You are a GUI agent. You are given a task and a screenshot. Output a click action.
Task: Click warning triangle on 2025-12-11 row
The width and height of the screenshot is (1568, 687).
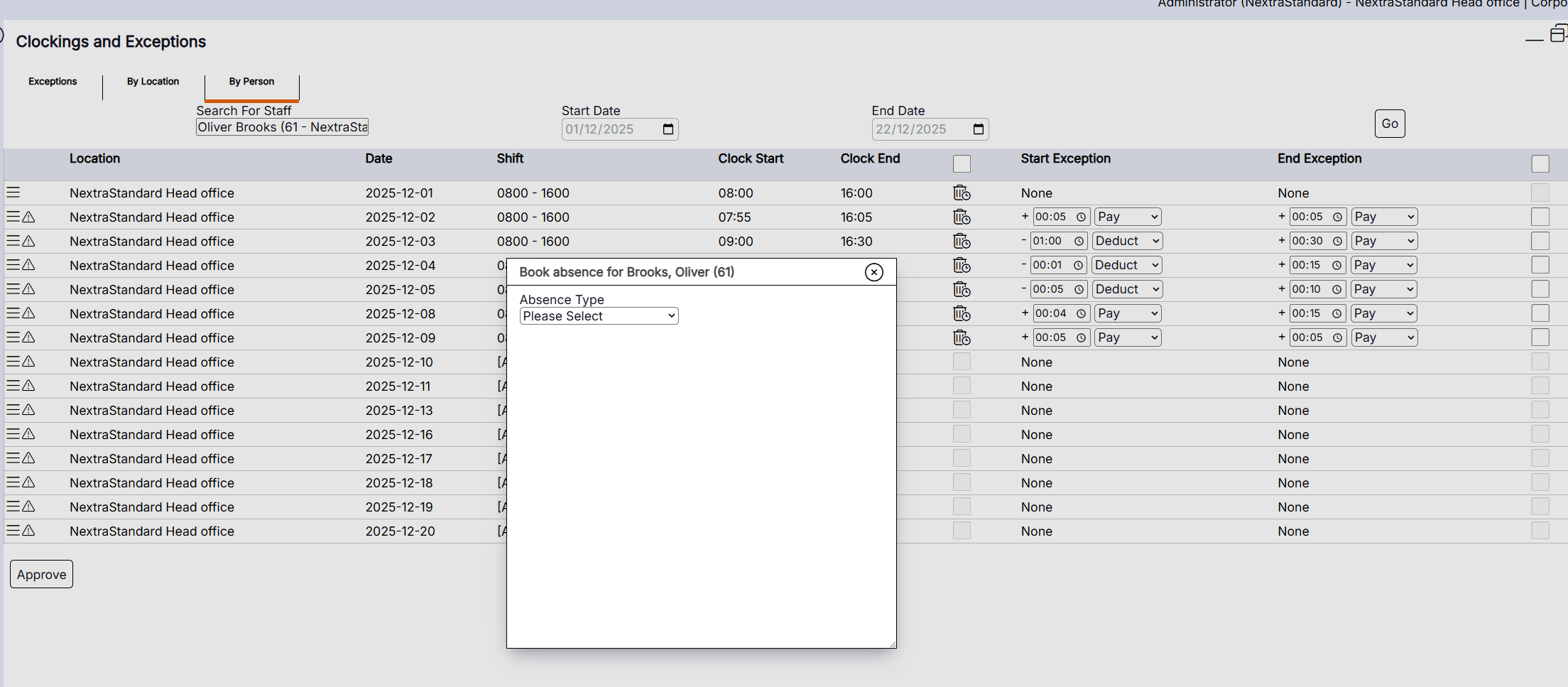(x=28, y=386)
